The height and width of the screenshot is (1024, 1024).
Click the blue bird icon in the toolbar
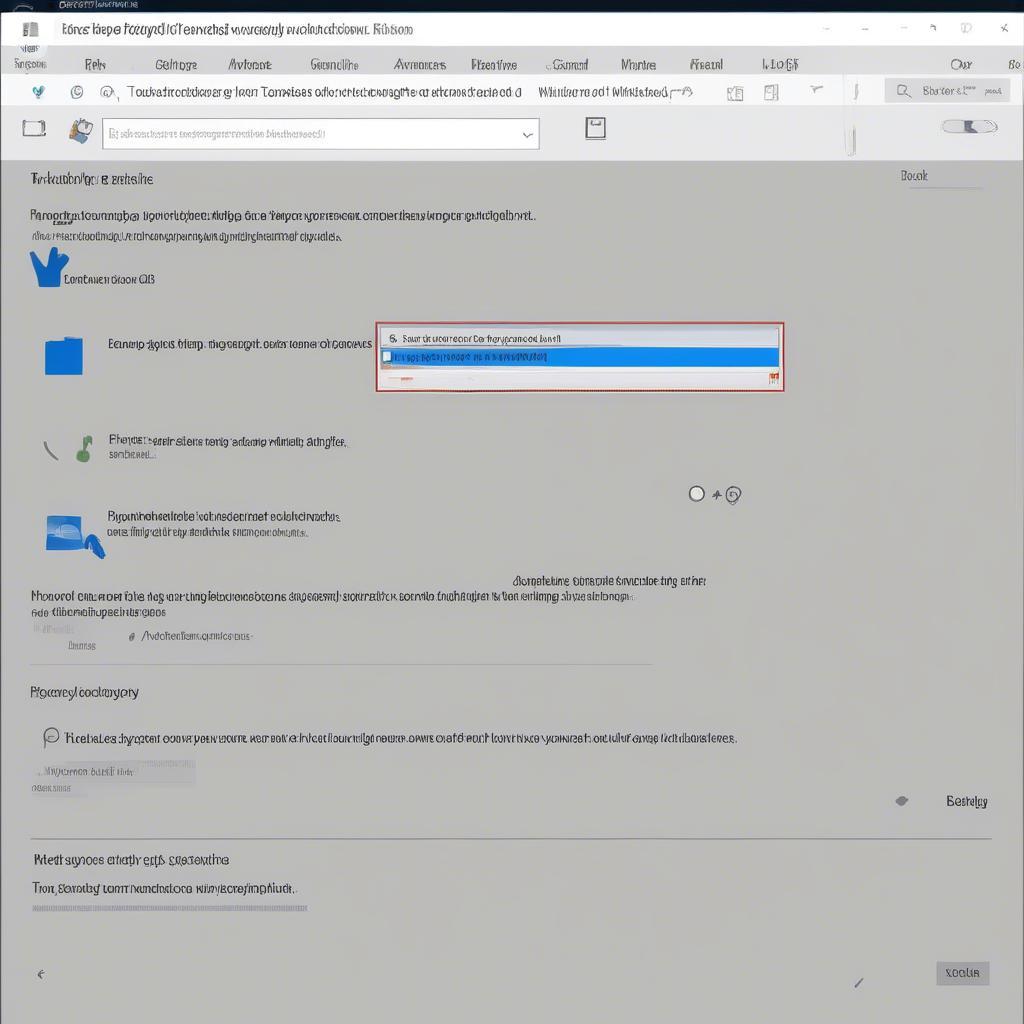coord(39,92)
